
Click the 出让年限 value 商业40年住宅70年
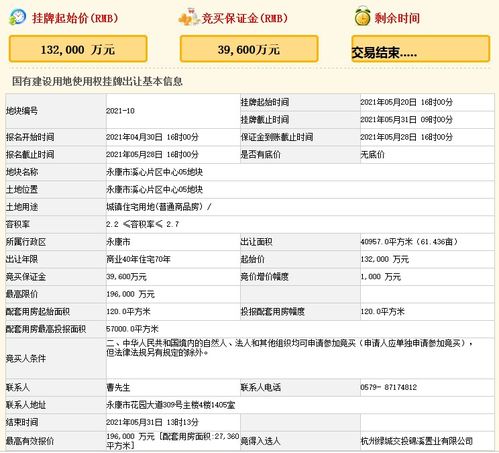pos(138,259)
